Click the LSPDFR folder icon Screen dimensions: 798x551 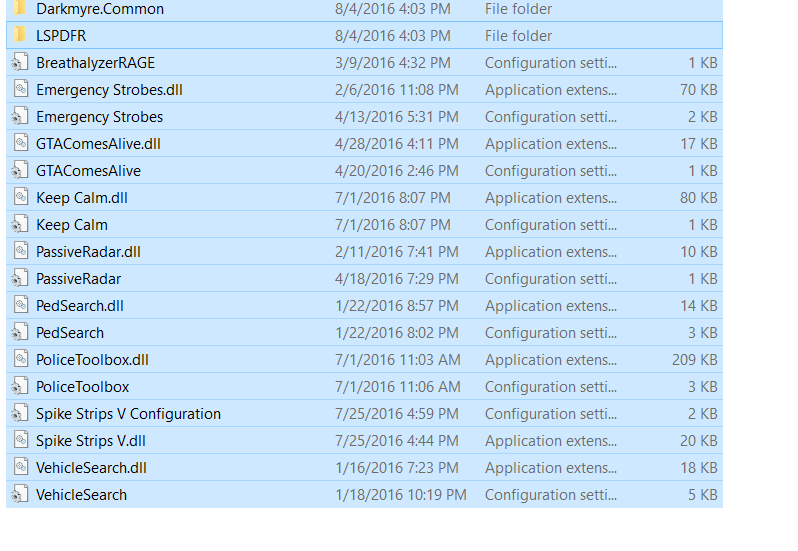19,35
